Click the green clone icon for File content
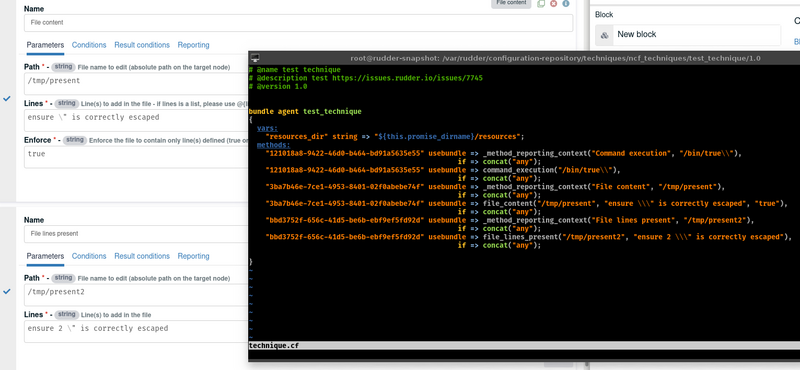The image size is (800, 370). pos(541,4)
